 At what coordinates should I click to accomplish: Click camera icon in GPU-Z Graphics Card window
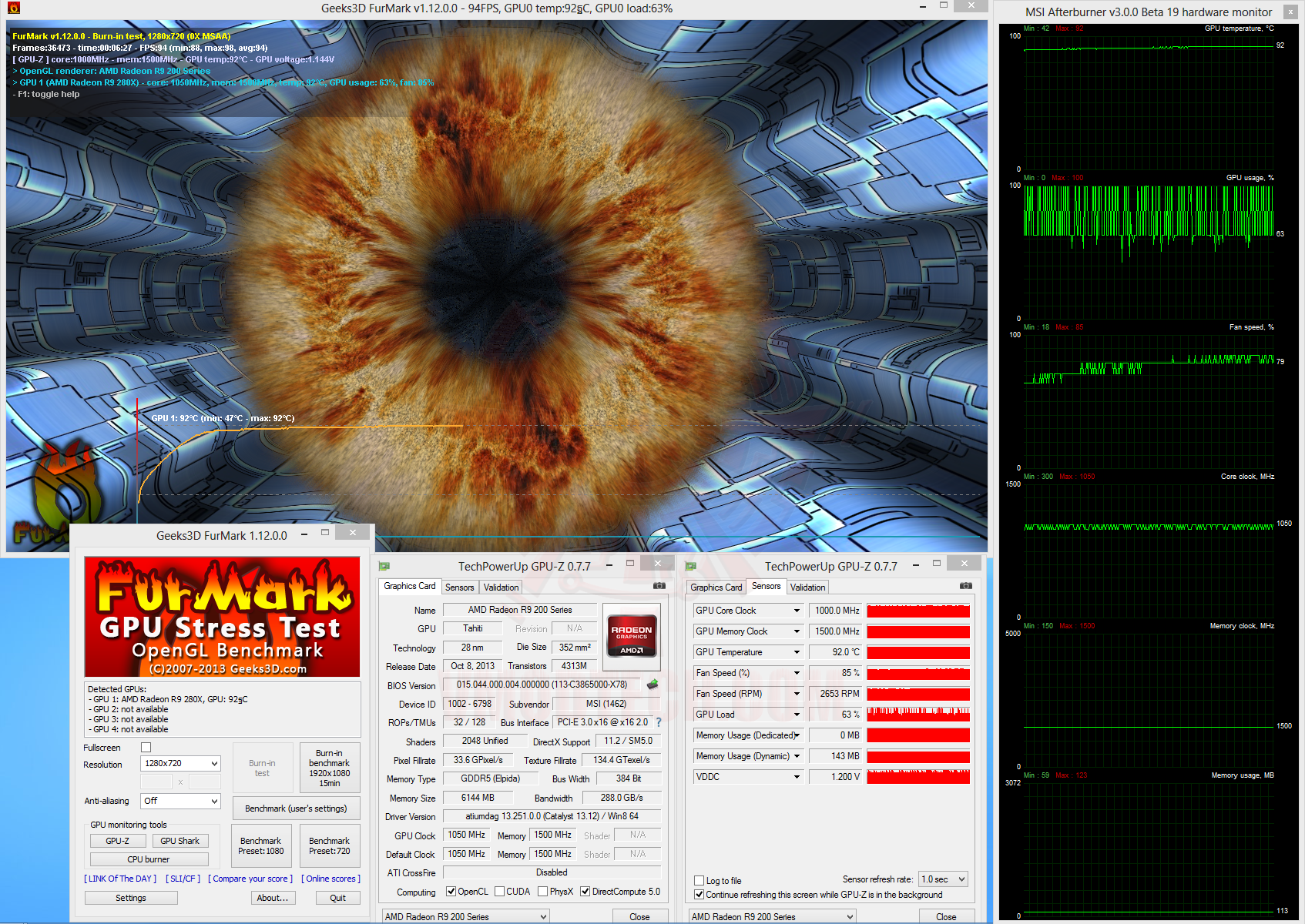coord(659,586)
